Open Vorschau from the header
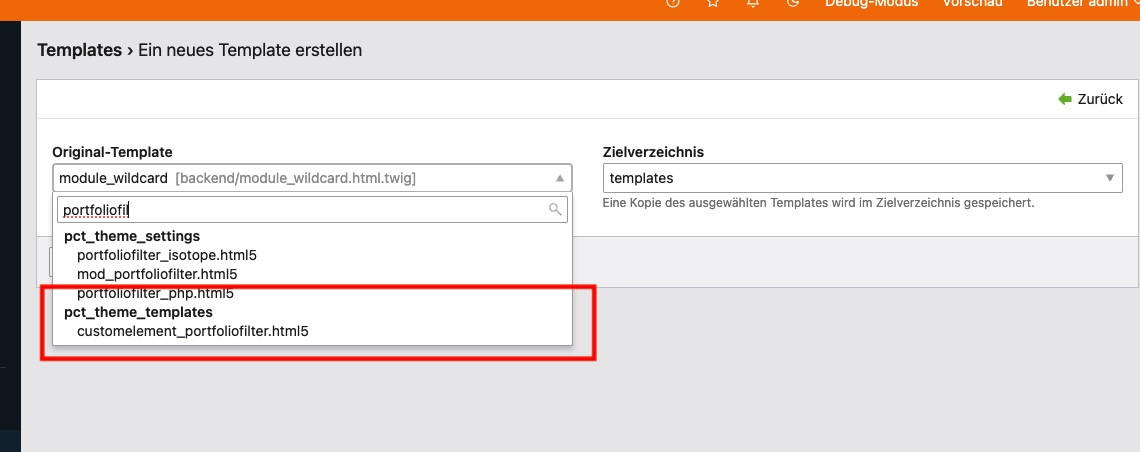This screenshot has height=452, width=1140. coord(972,3)
